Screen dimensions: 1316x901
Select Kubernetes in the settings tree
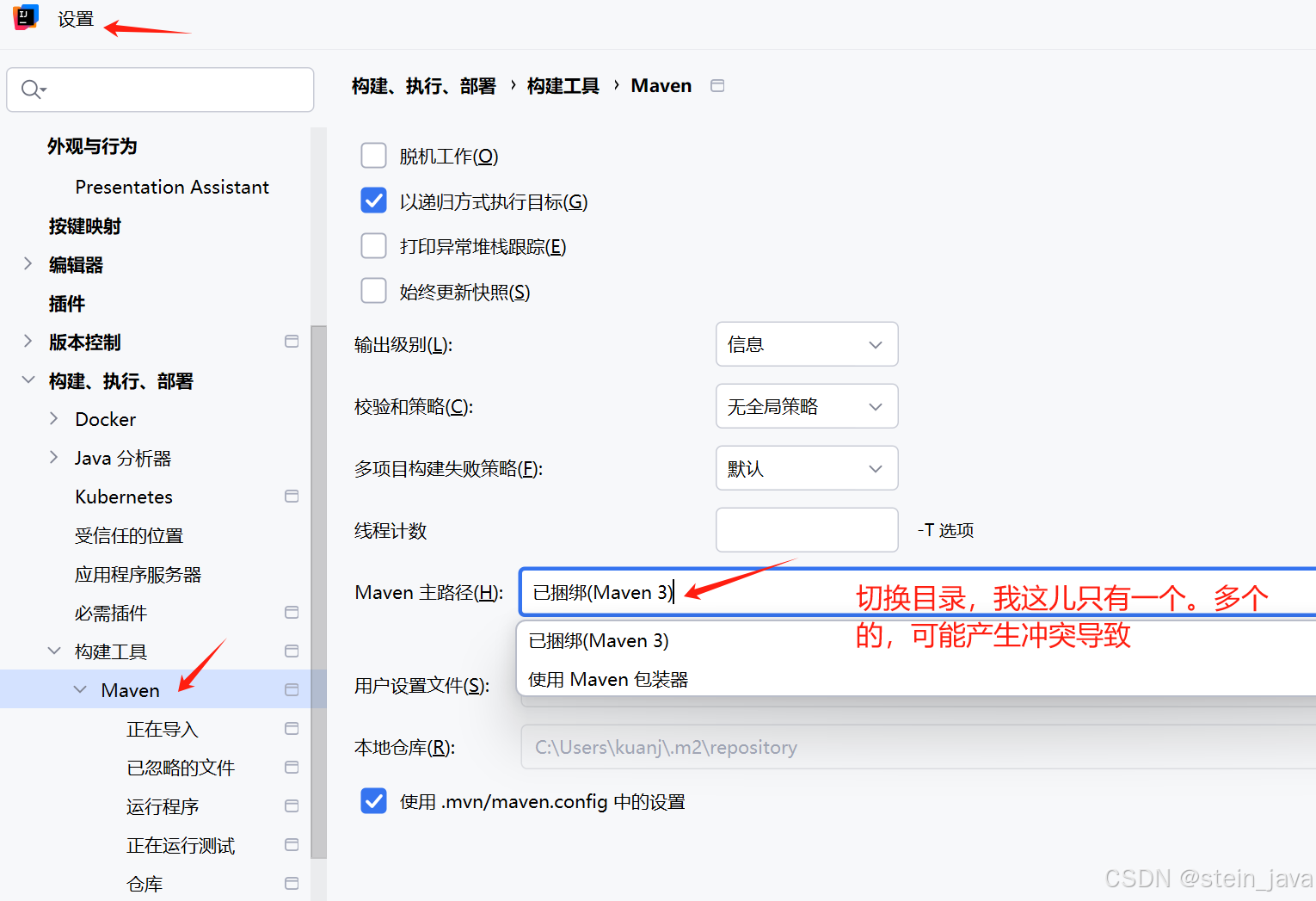(x=124, y=497)
